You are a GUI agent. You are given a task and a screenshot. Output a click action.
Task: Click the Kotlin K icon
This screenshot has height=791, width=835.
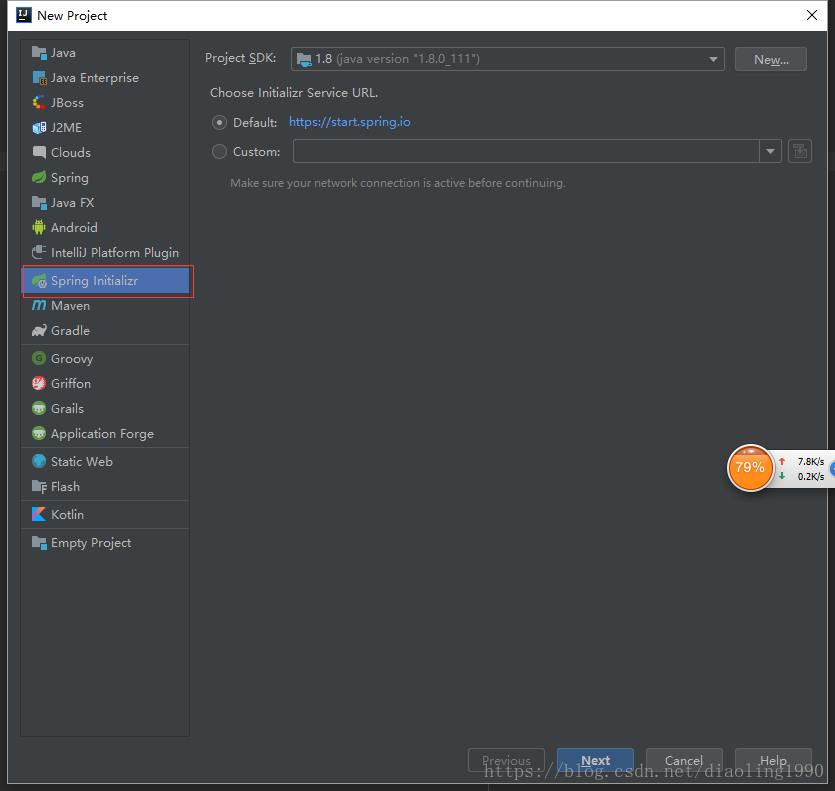[x=39, y=515]
